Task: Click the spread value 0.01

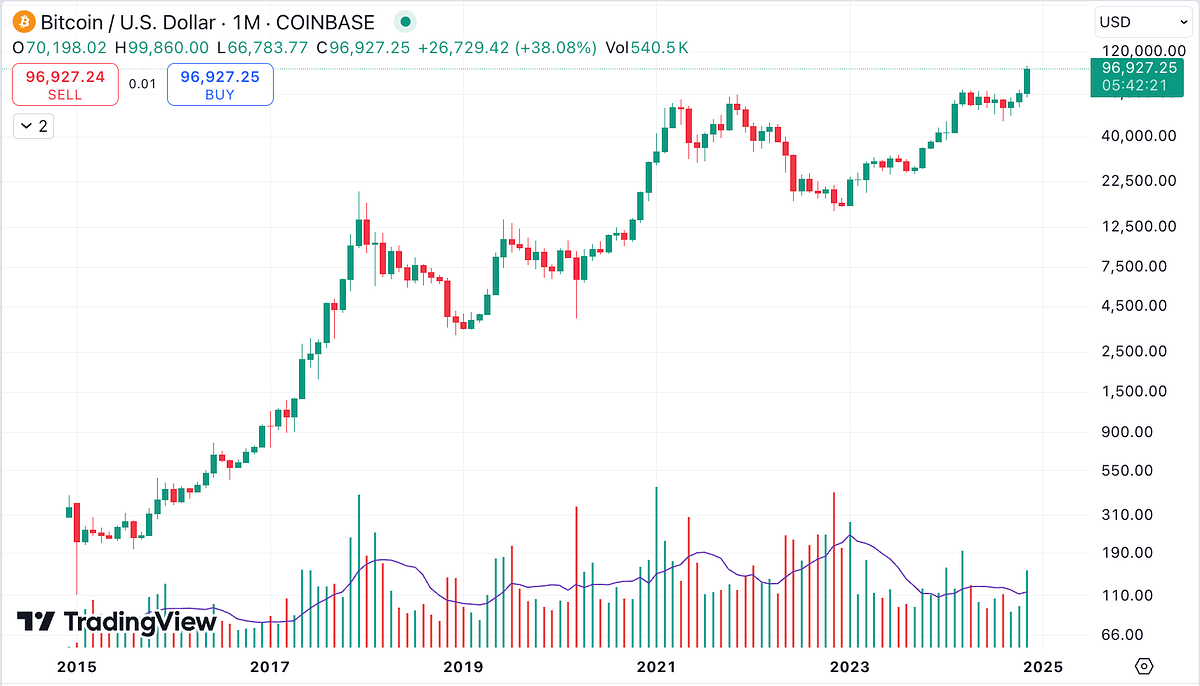Action: [143, 84]
